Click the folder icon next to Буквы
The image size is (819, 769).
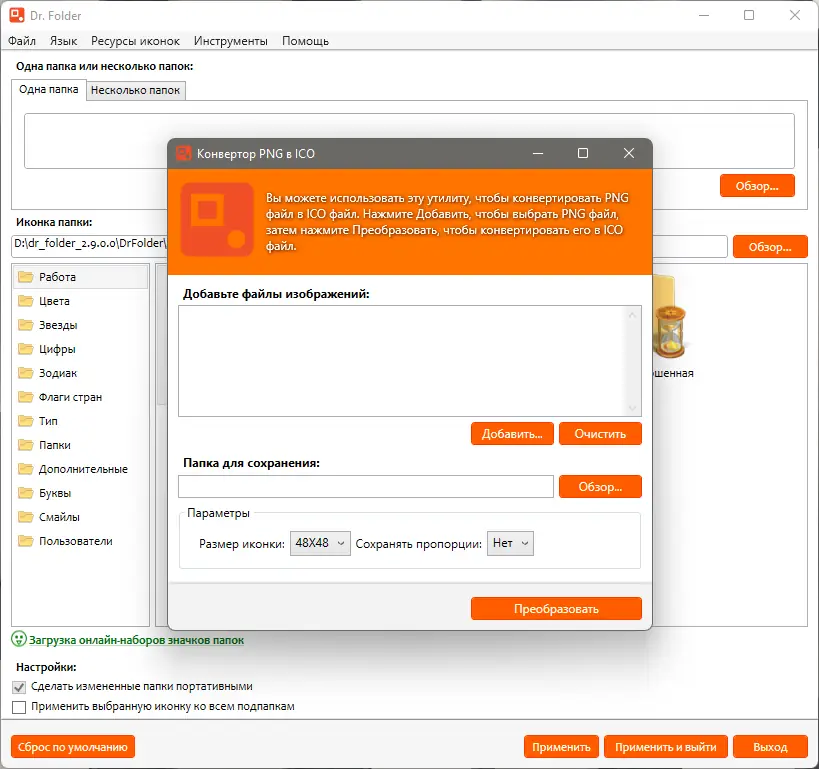[26, 493]
